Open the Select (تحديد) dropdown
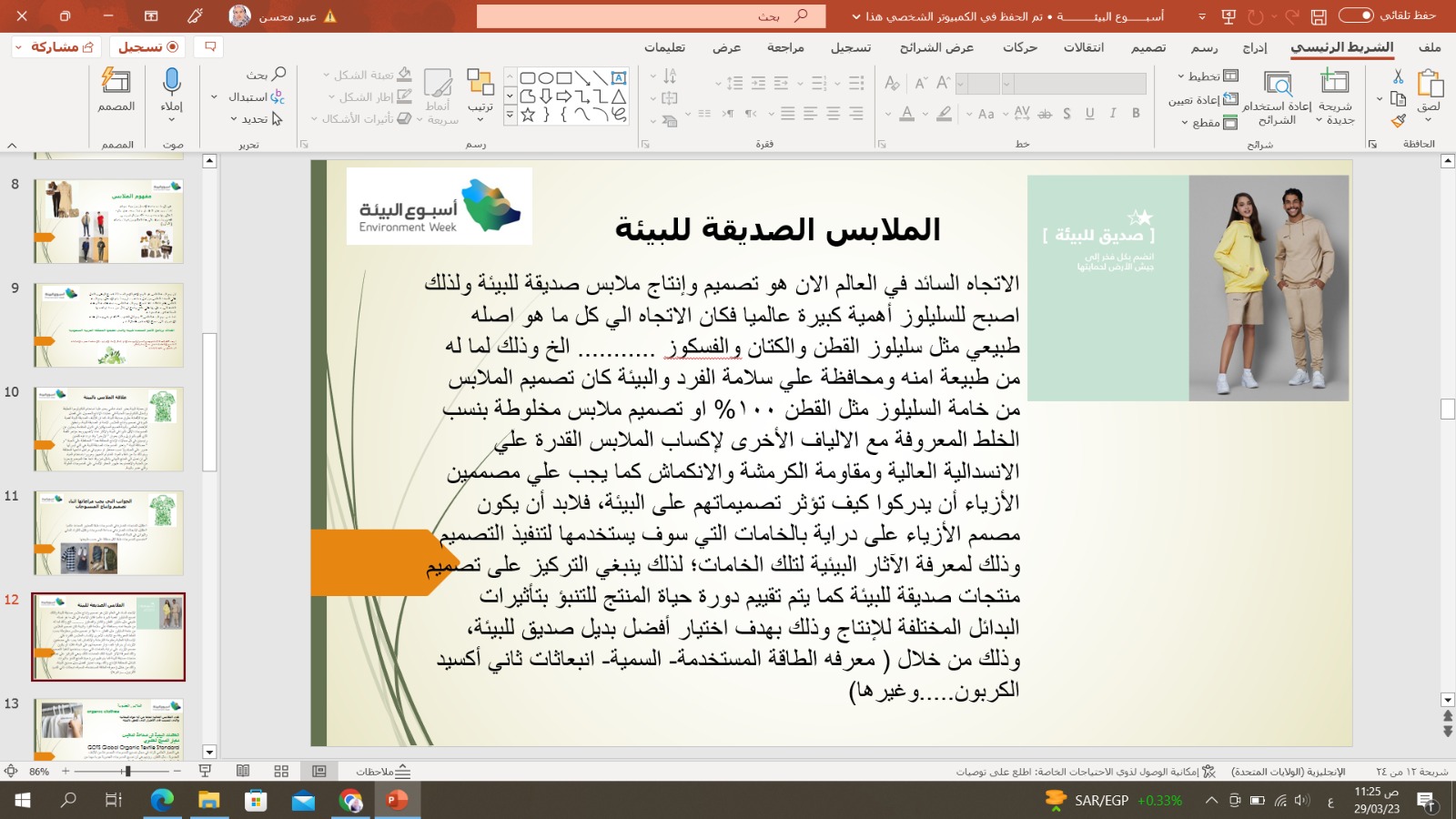1456x819 pixels. tap(257, 118)
